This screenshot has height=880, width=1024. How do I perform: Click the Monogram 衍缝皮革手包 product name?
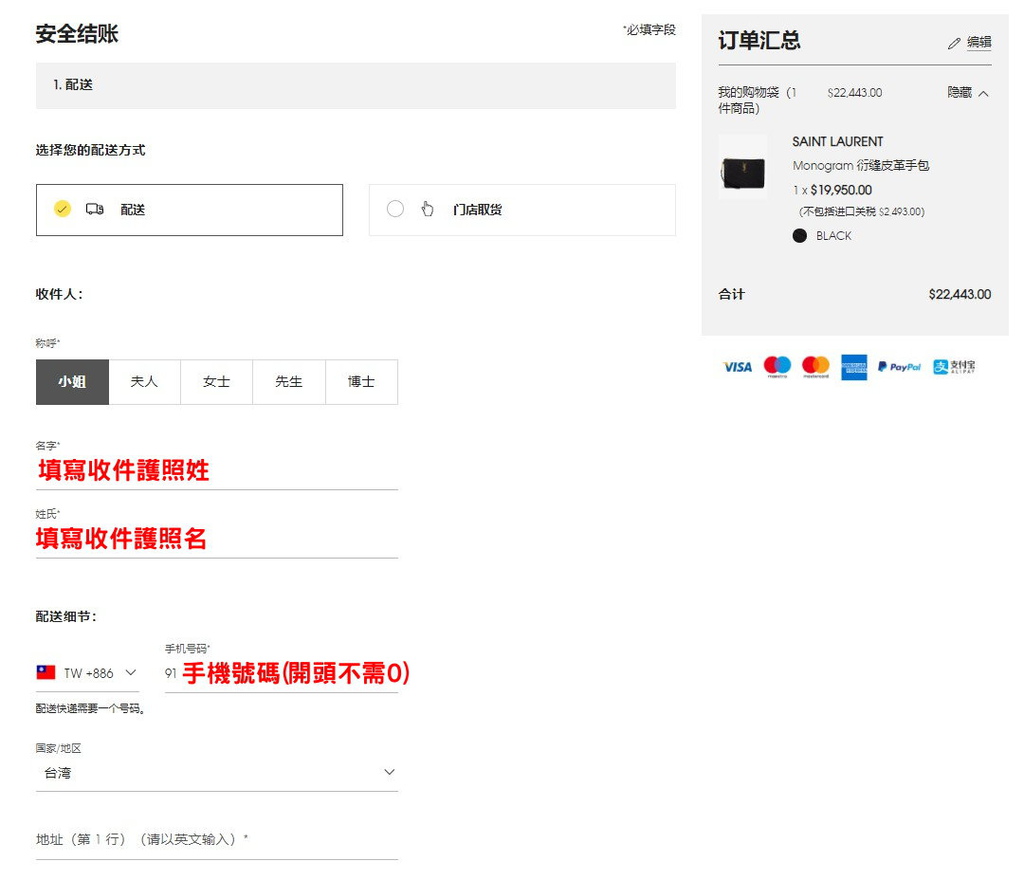click(861, 166)
